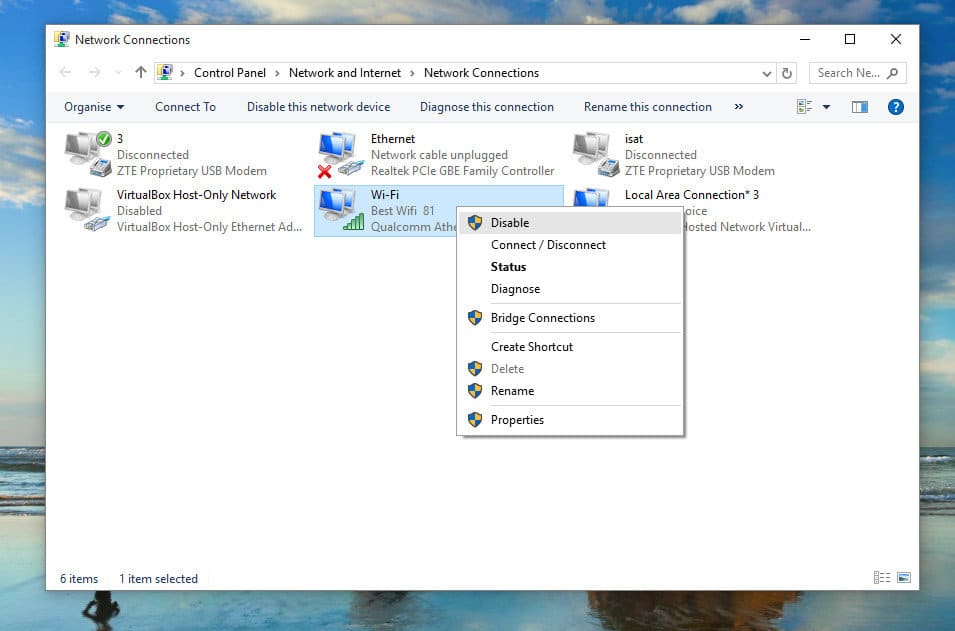Choose Connect / Disconnect in context menu
The image size is (955, 631).
tap(570, 245)
